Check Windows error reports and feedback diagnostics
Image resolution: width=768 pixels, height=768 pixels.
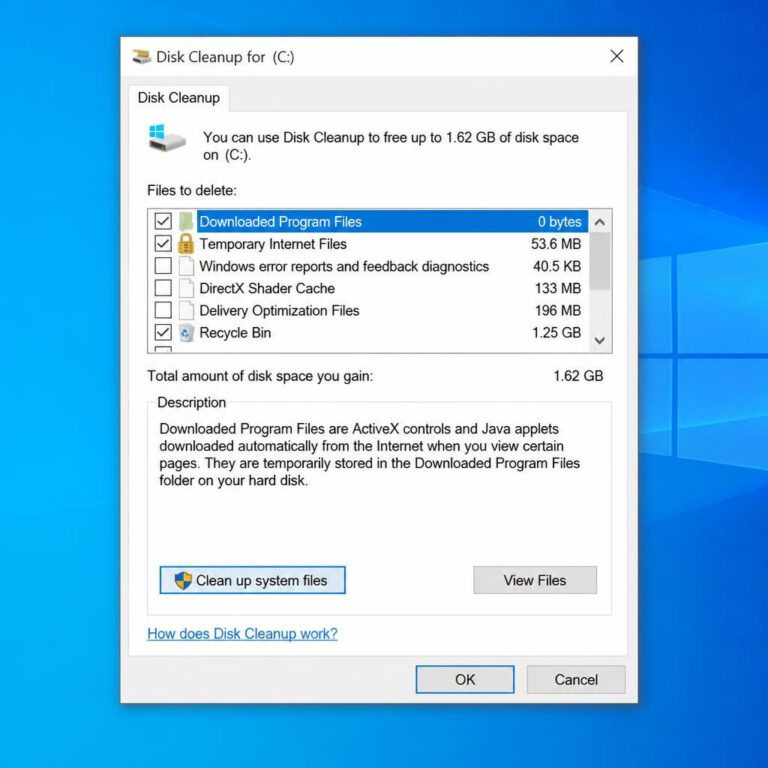[163, 266]
